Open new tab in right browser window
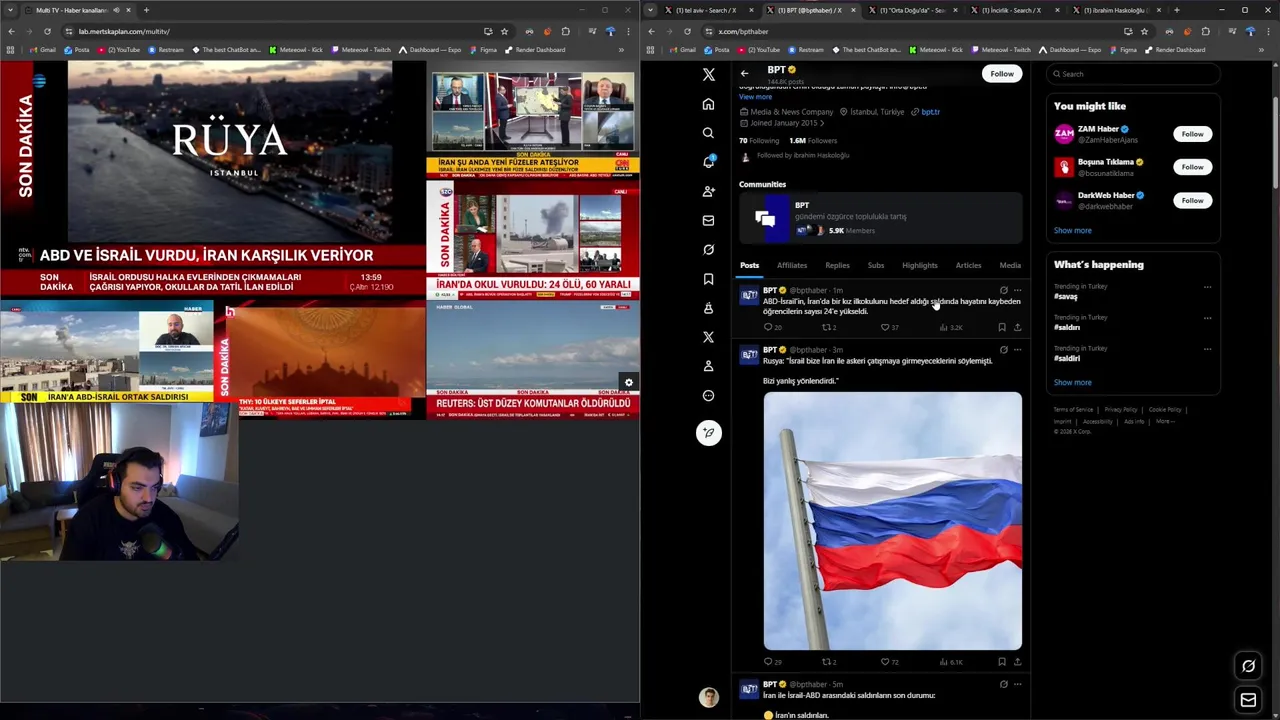1280x720 pixels. click(1176, 10)
